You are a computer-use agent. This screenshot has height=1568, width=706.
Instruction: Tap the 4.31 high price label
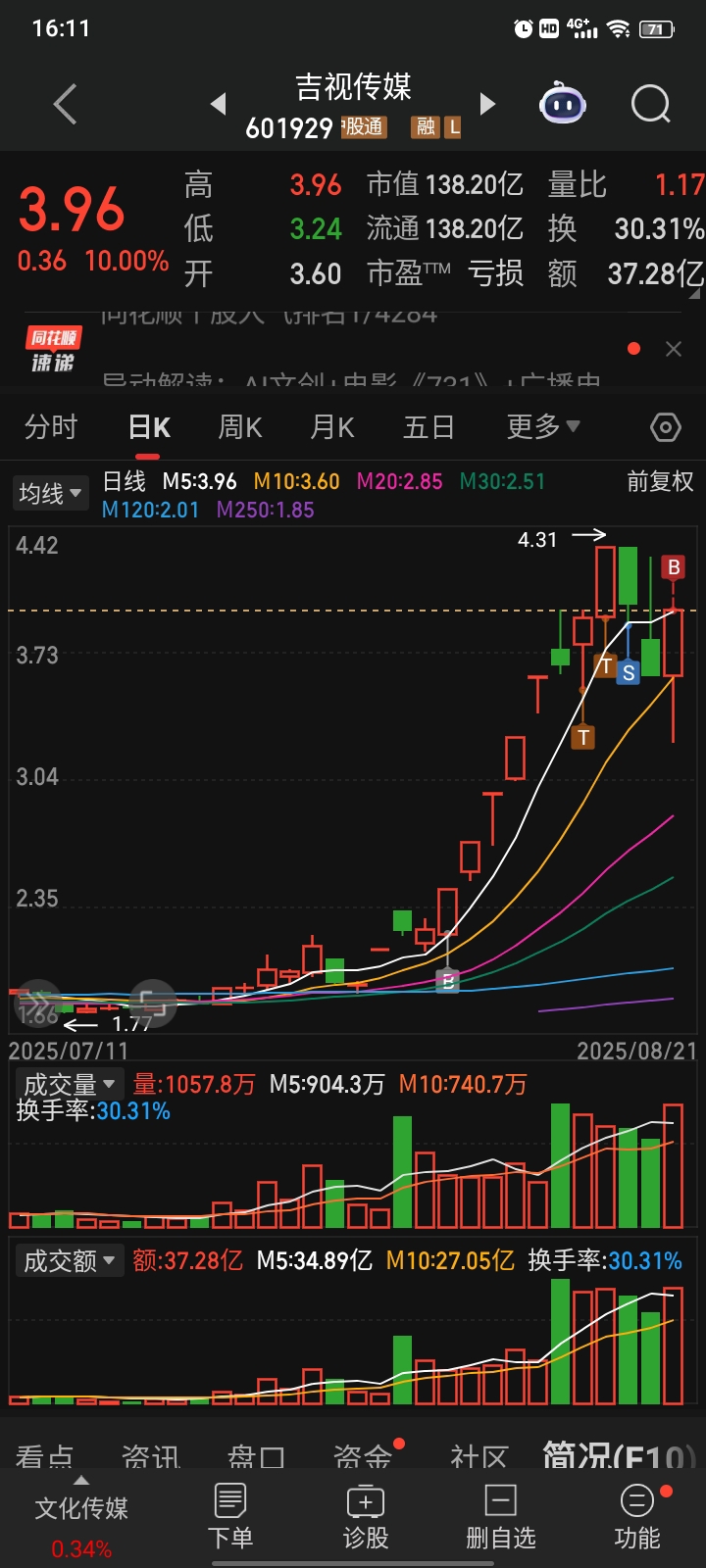pyautogui.click(x=537, y=540)
